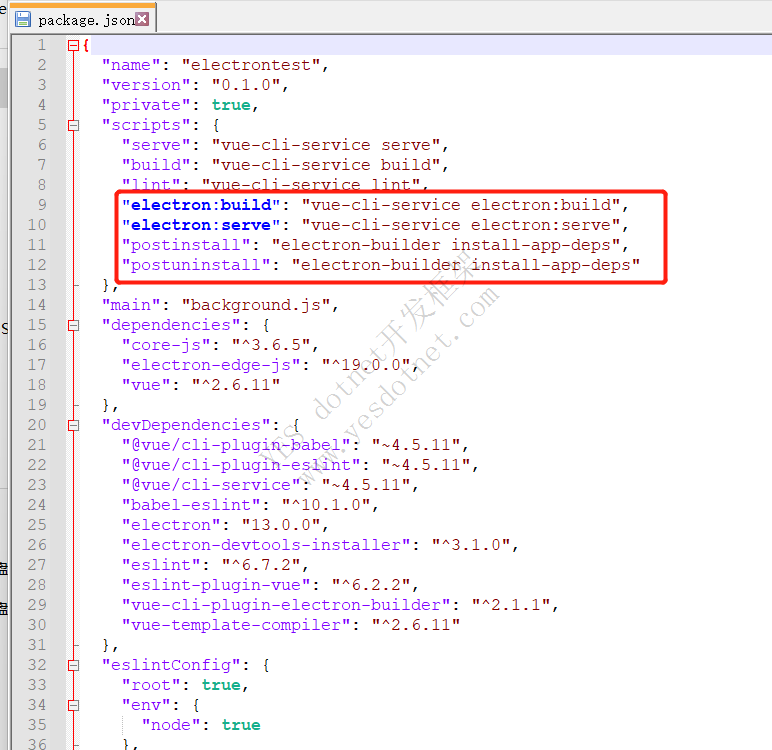This screenshot has height=750, width=772.
Task: Collapse the "scripts" block fold marker
Action: [x=73, y=125]
